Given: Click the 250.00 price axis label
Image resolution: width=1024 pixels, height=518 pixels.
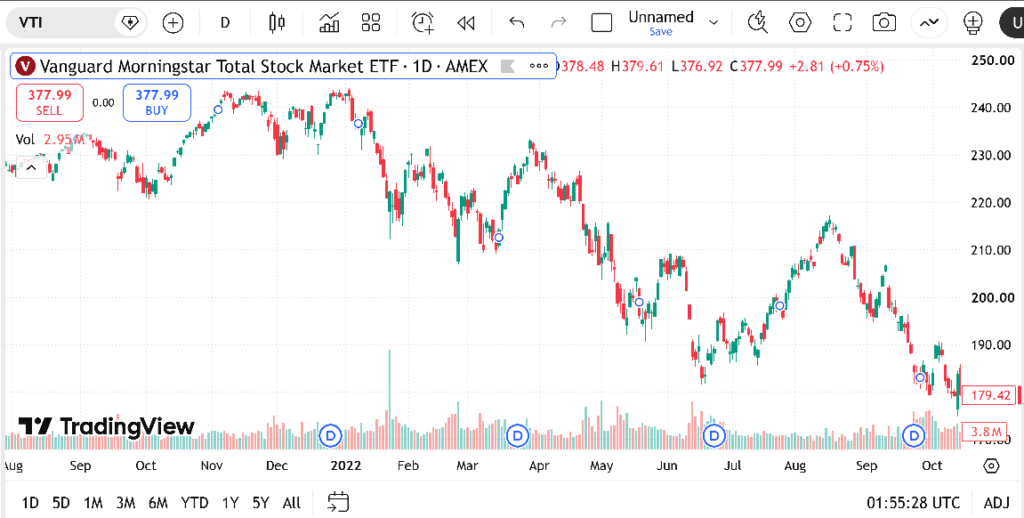Looking at the screenshot, I should coord(991,60).
